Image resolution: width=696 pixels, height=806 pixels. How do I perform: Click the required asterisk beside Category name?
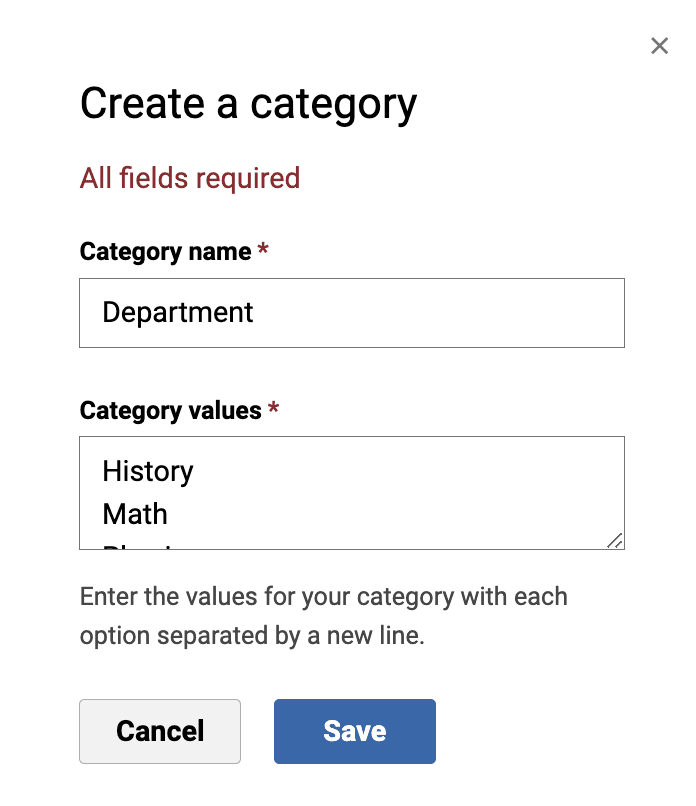tap(263, 250)
